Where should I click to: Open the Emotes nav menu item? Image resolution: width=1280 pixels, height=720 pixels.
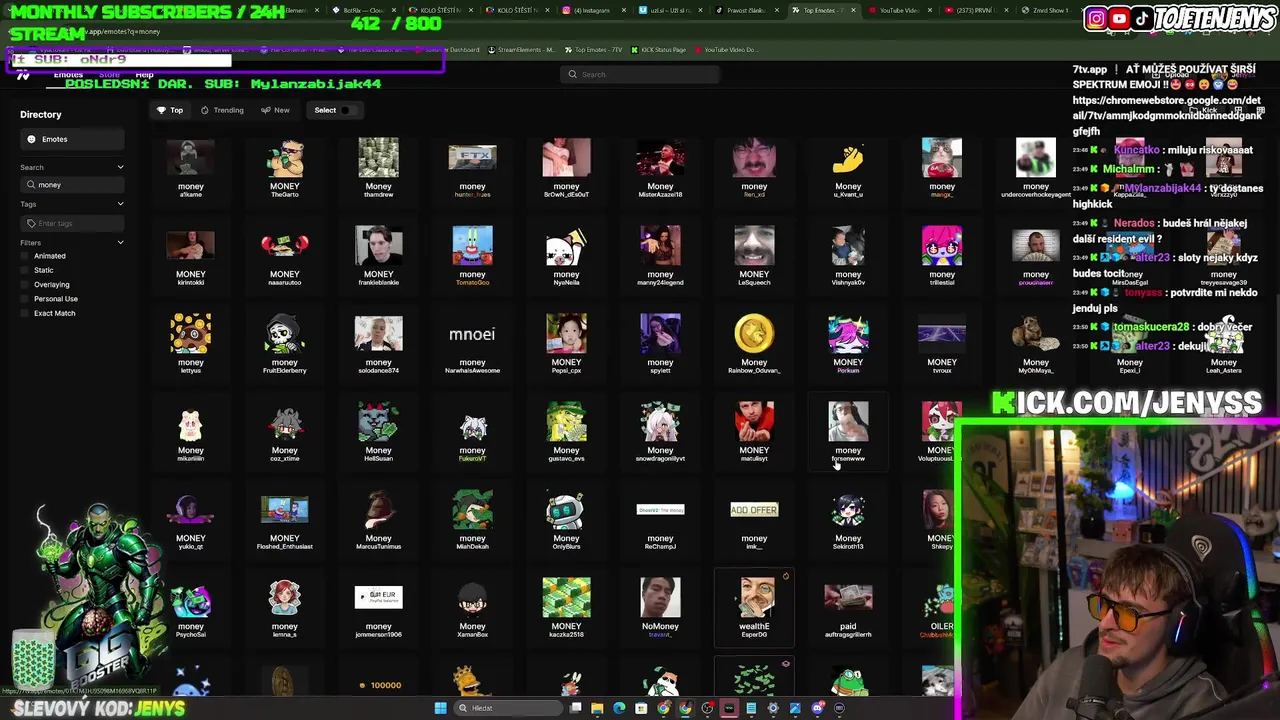tap(68, 75)
